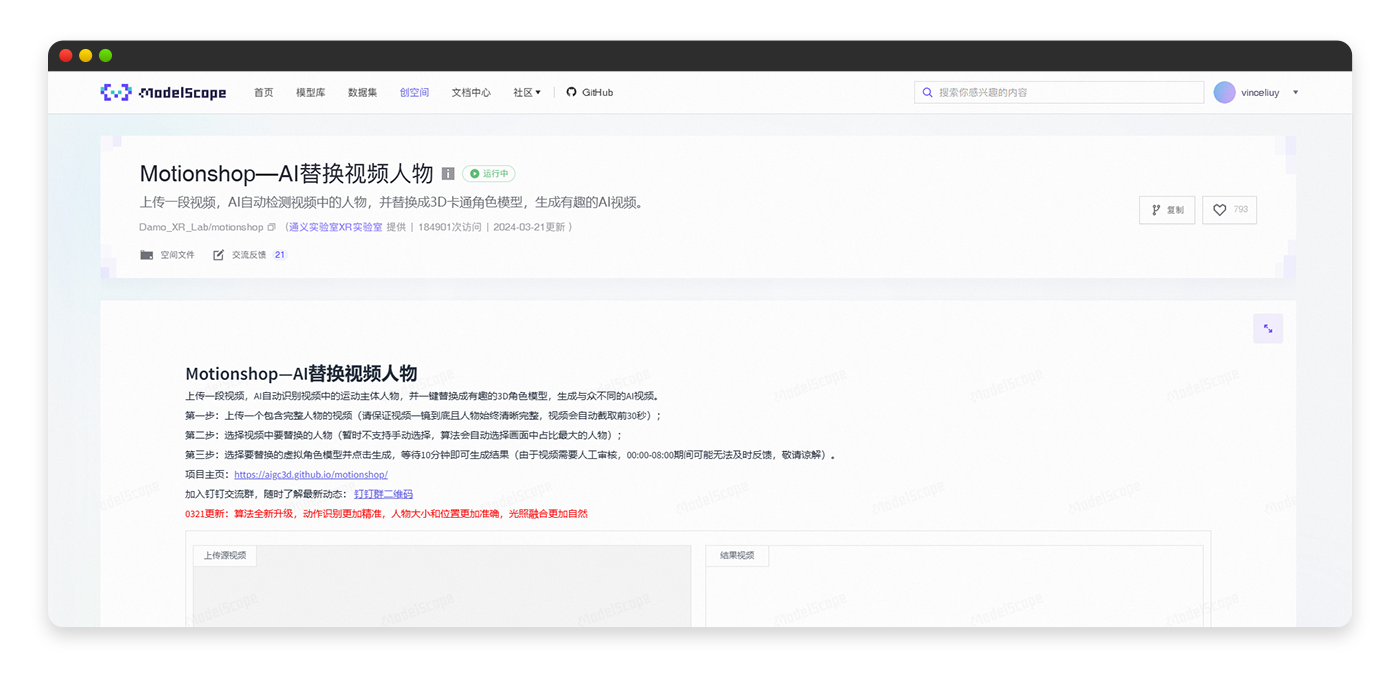Viewport: 1400px width, 700px height.
Task: Click the 复制 fork button
Action: (1167, 210)
